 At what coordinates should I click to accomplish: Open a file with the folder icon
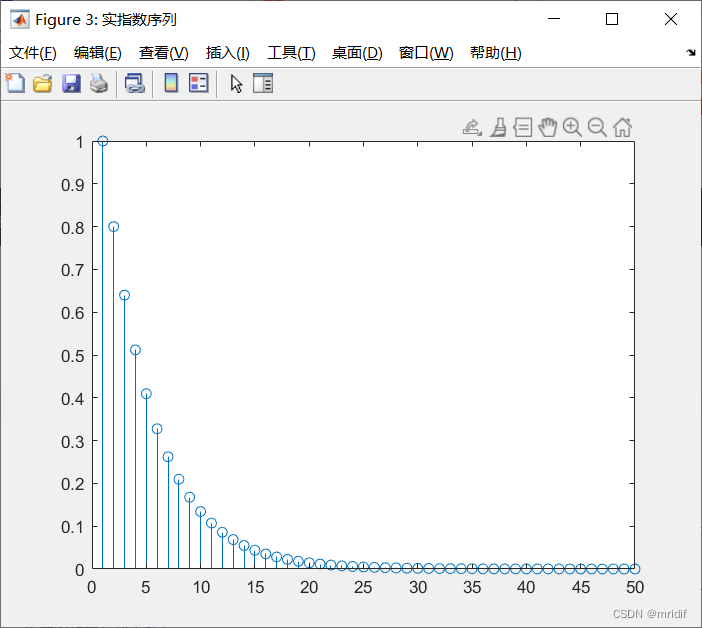point(43,83)
